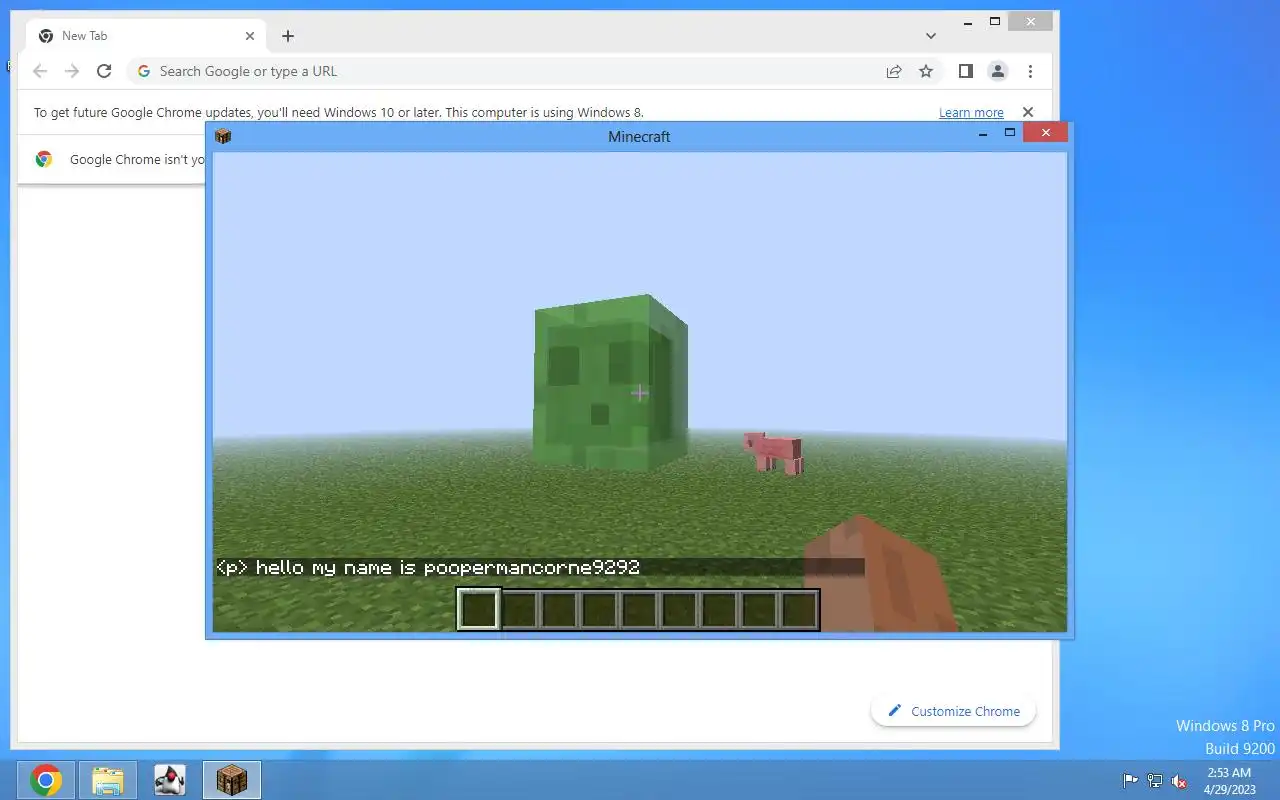1280x800 pixels.
Task: Click the pink pig in Minecraft
Action: (x=773, y=452)
